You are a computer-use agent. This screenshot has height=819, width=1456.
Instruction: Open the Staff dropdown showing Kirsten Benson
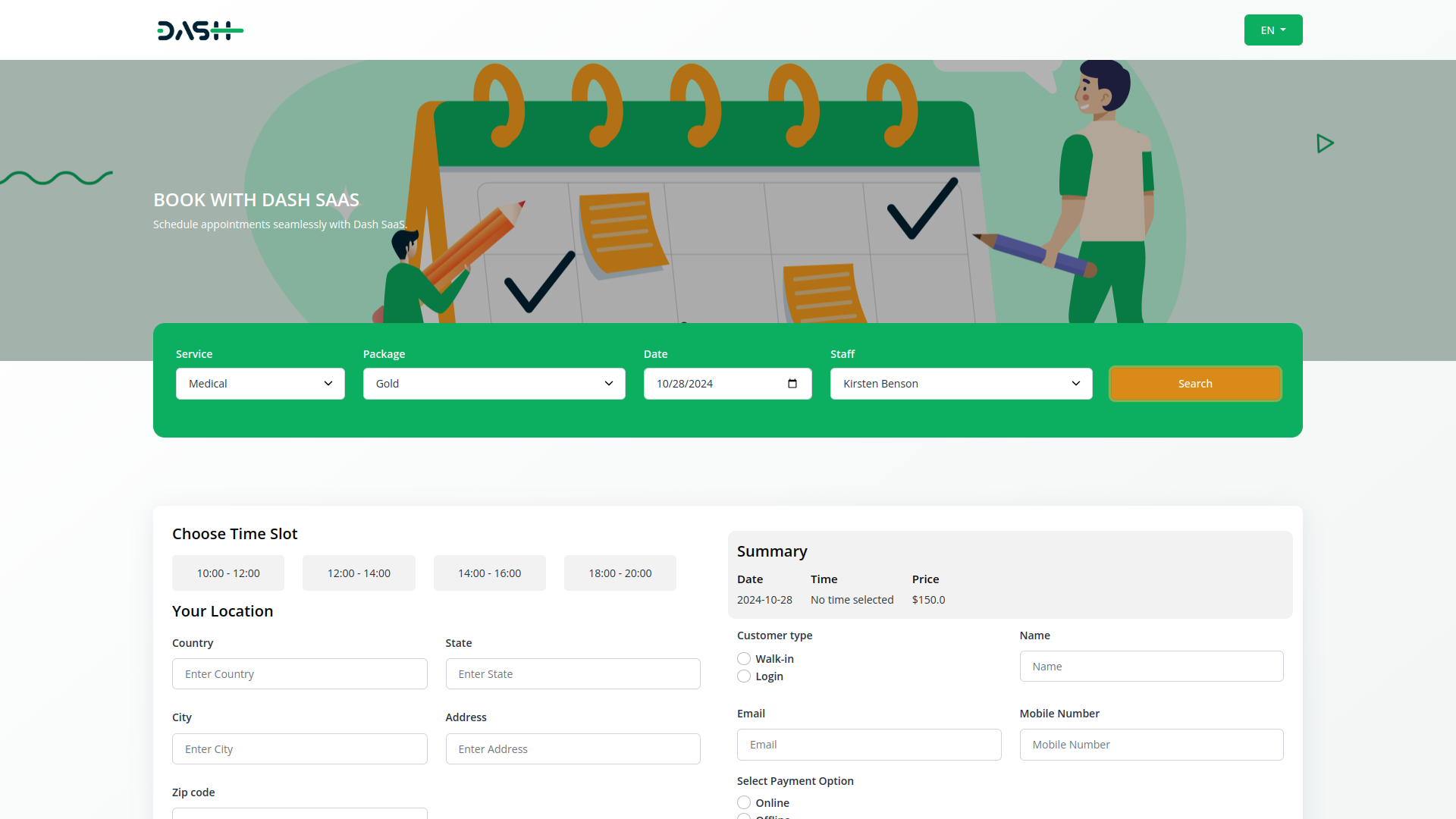961,384
